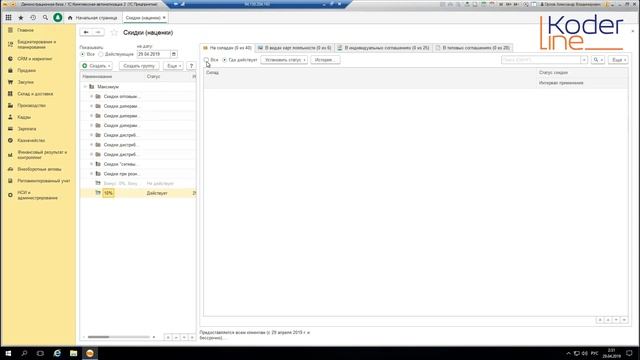This screenshot has width=640, height=360.
Task: Go forward with the right arrow button
Action: tap(98, 32)
